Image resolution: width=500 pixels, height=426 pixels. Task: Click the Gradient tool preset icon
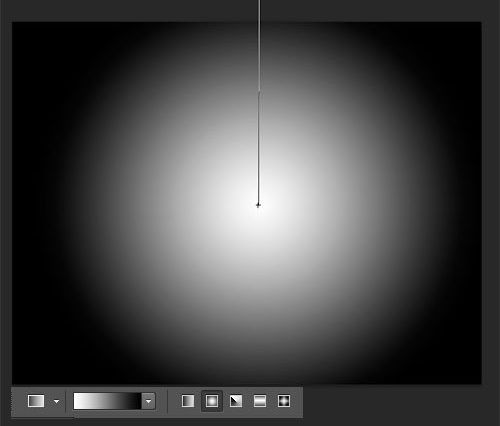click(x=36, y=401)
